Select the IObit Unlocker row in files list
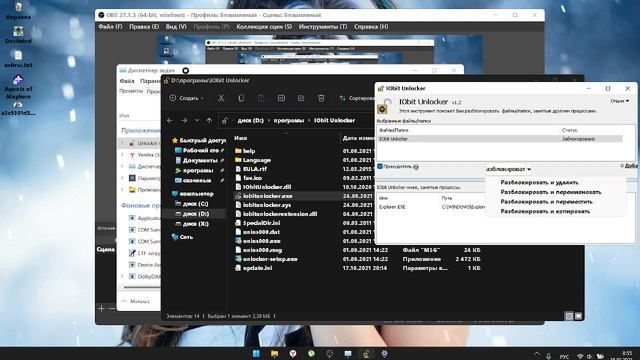 coord(500,139)
